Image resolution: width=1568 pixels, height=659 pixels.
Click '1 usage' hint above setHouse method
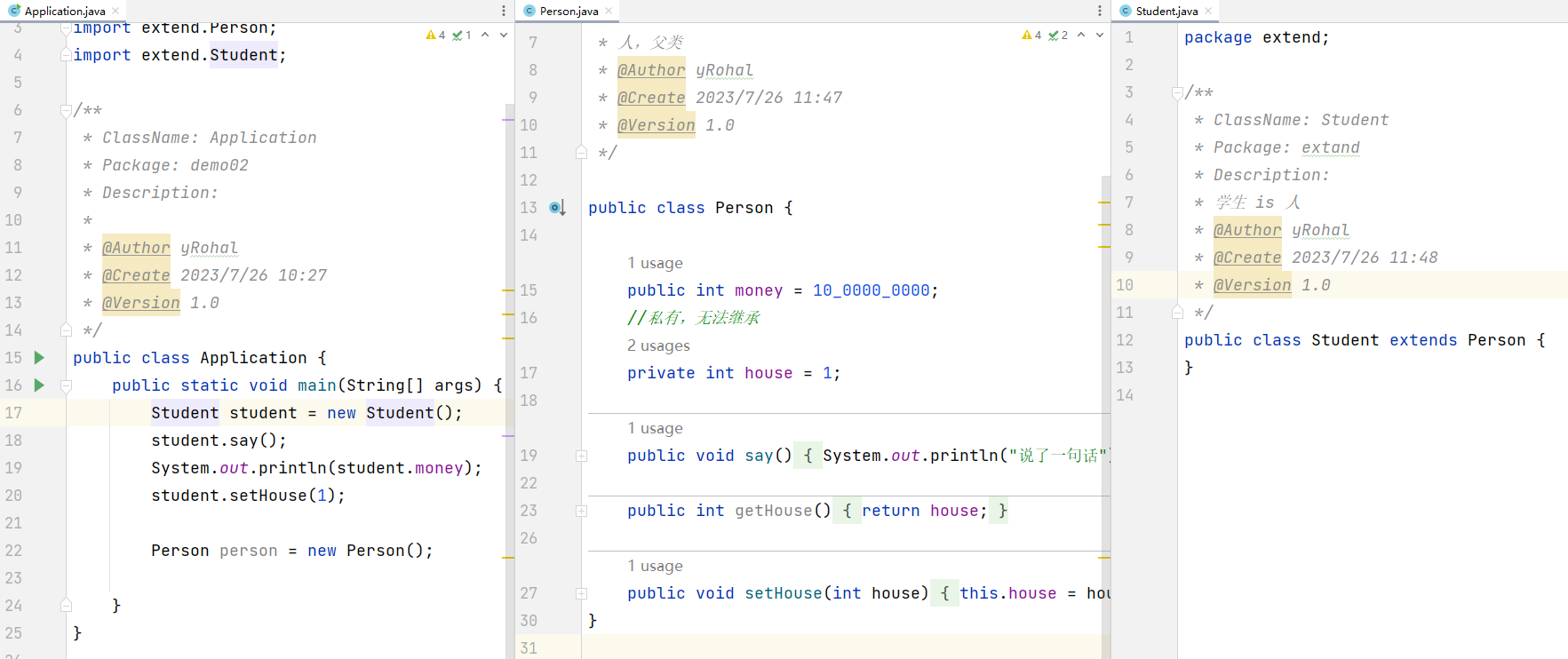[655, 566]
